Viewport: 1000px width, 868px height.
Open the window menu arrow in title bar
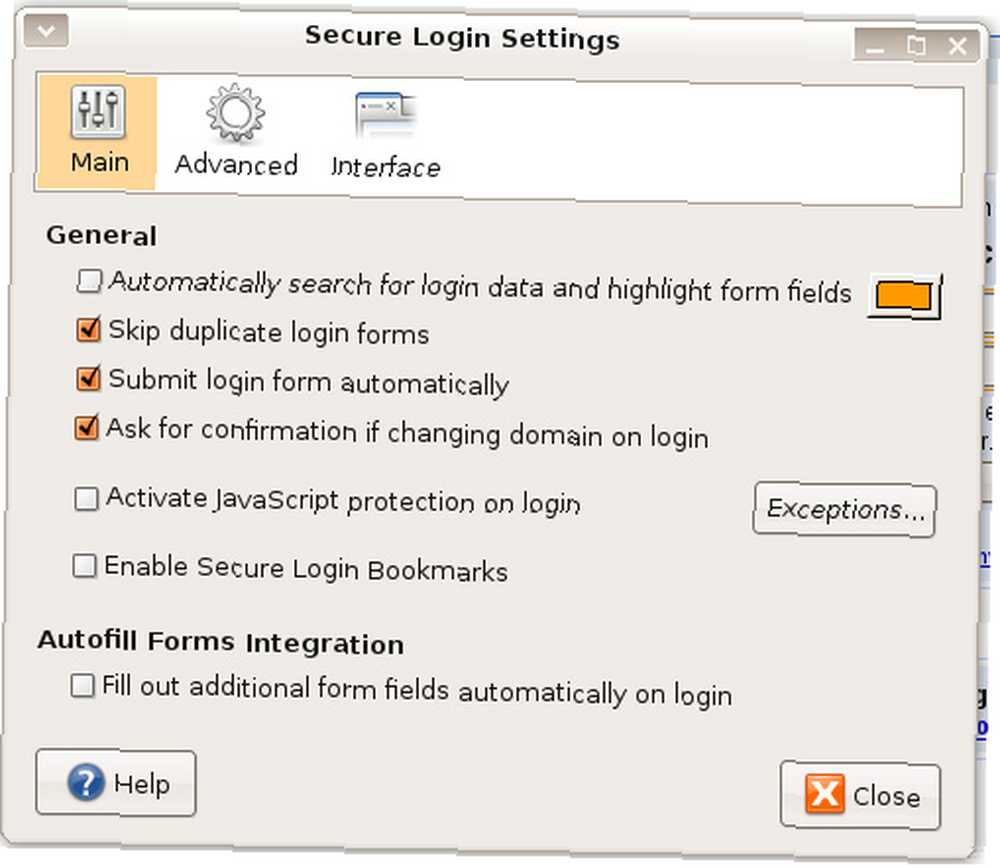pos(46,31)
